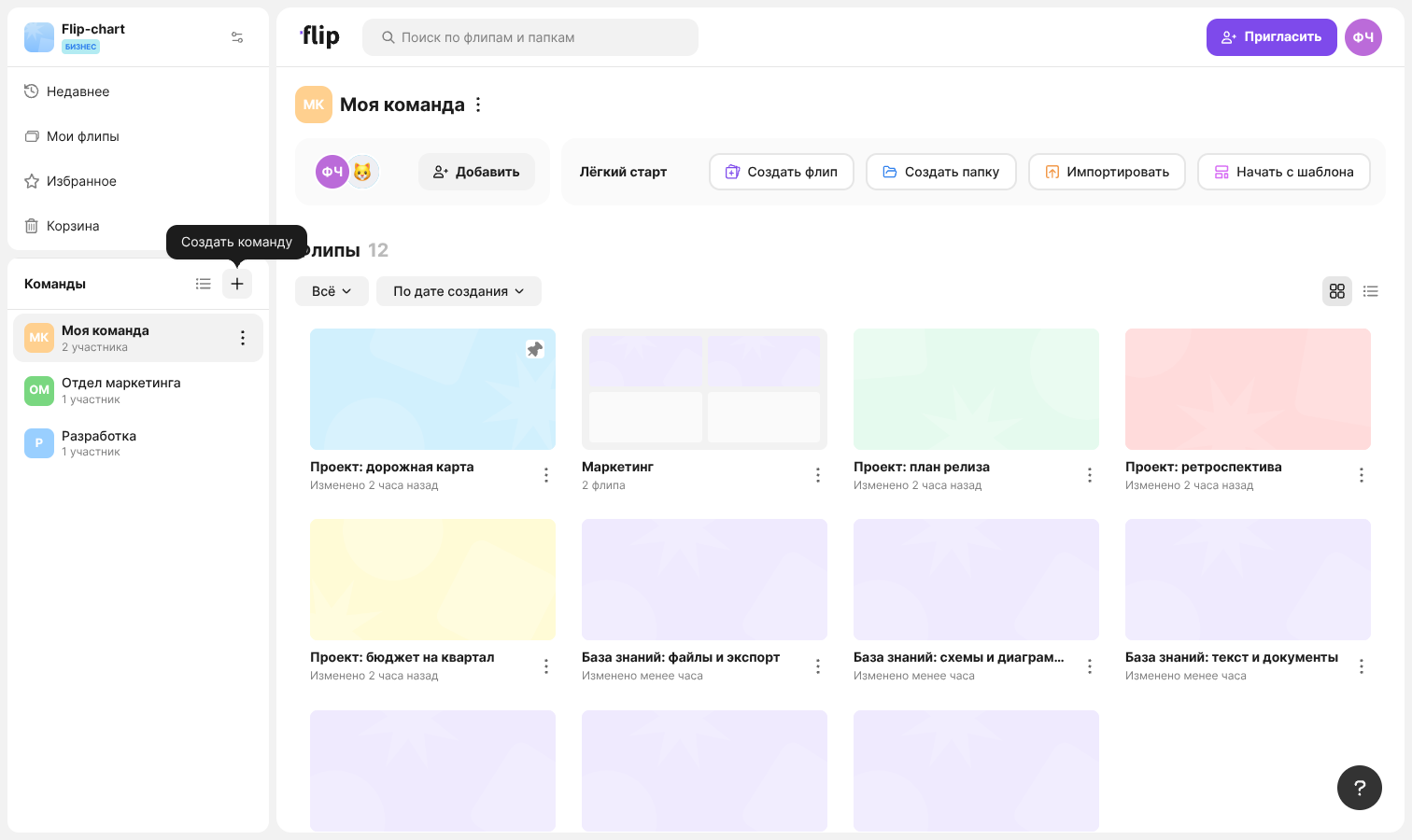Switch to grid view of flips
This screenshot has width=1412, height=840.
pos(1337,291)
